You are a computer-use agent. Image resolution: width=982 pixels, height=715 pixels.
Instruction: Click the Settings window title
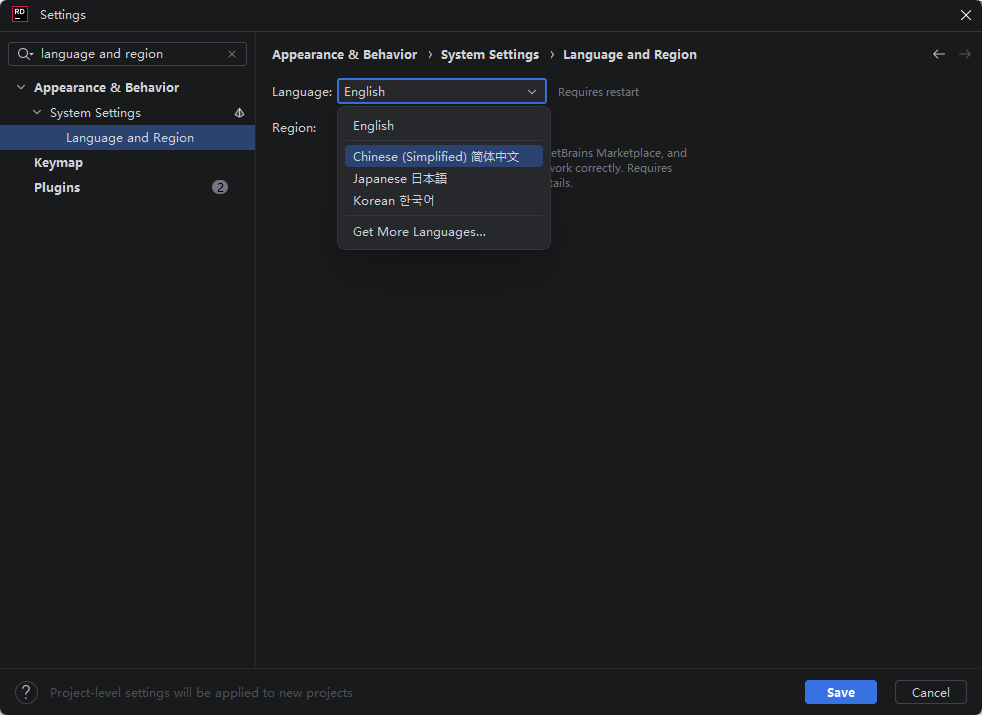click(x=63, y=14)
